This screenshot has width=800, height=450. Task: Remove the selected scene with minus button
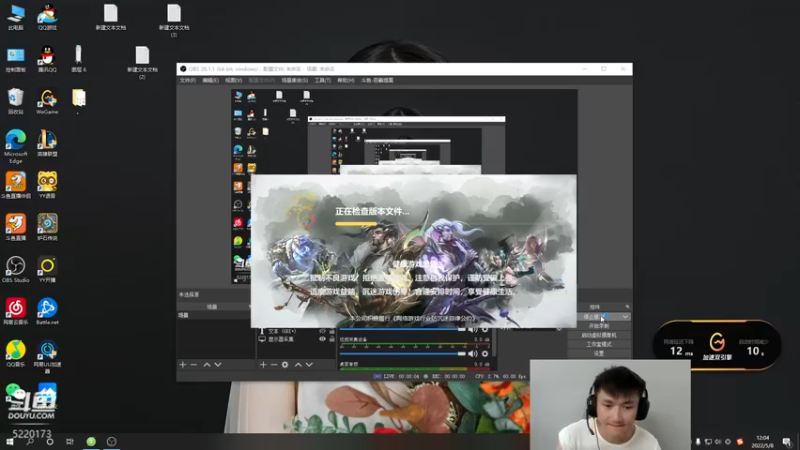pyautogui.click(x=194, y=365)
